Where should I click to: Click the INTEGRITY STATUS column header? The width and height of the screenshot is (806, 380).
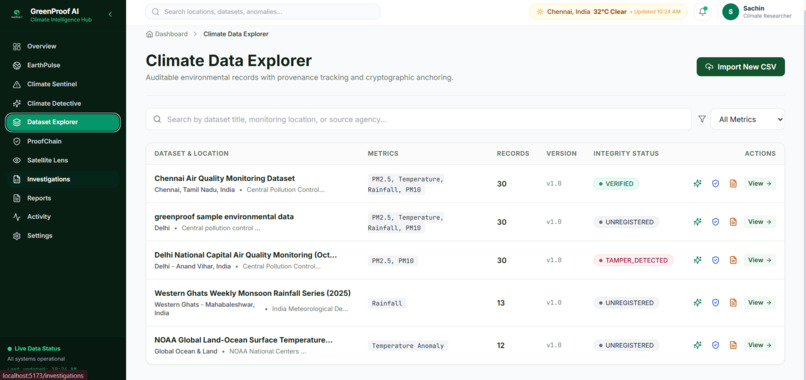point(626,154)
